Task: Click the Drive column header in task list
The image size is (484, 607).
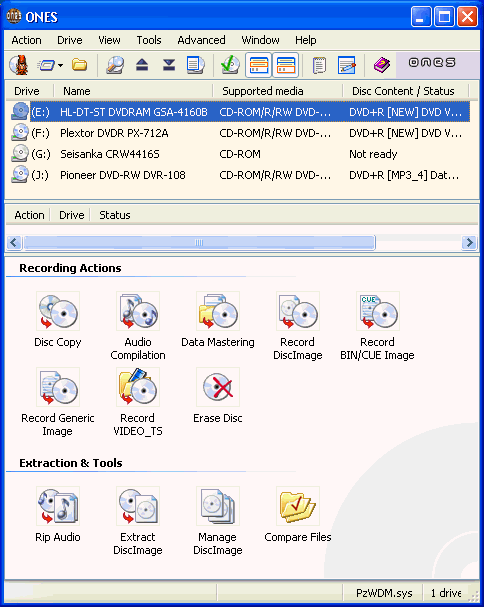Action: [71, 215]
